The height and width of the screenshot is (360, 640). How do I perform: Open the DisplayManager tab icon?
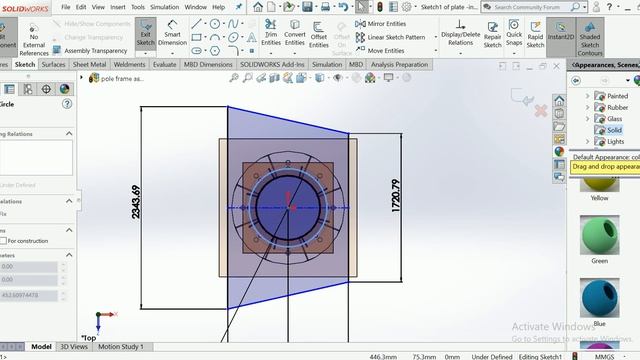pos(64,89)
